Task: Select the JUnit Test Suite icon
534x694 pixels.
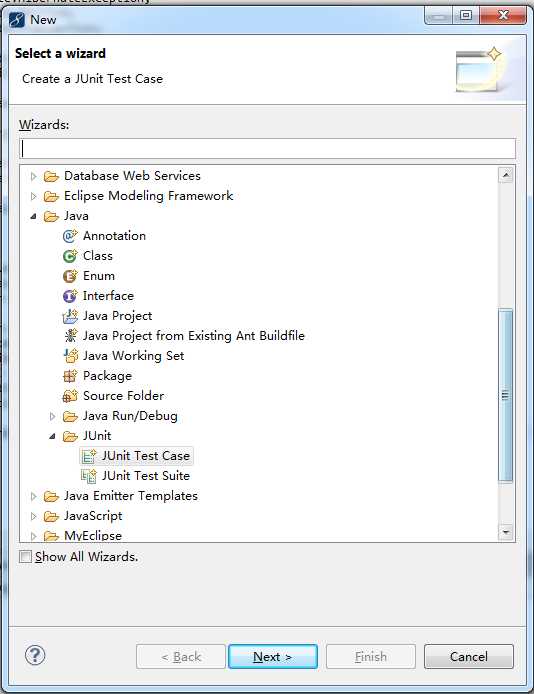Action: pyautogui.click(x=89, y=476)
